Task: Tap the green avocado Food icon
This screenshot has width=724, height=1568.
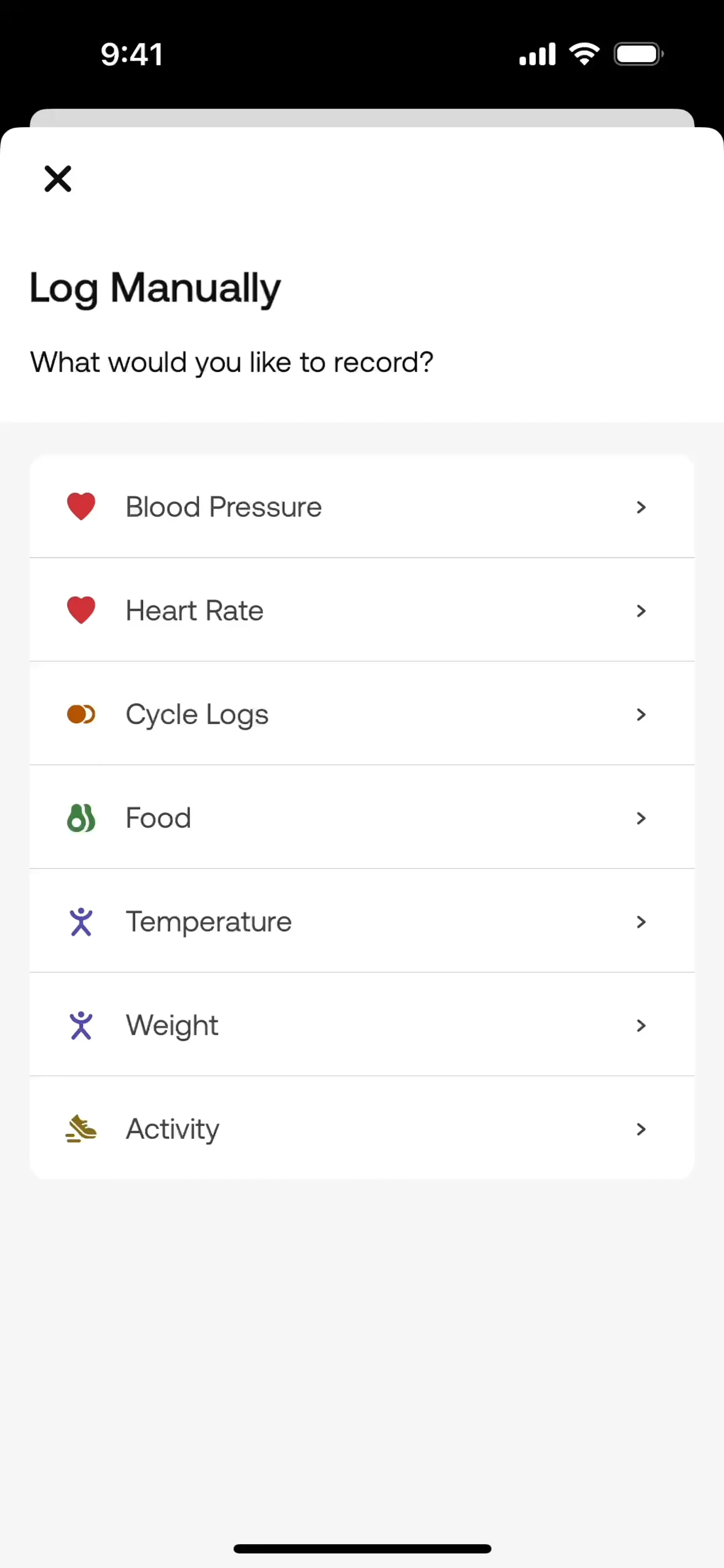Action: pos(81,817)
